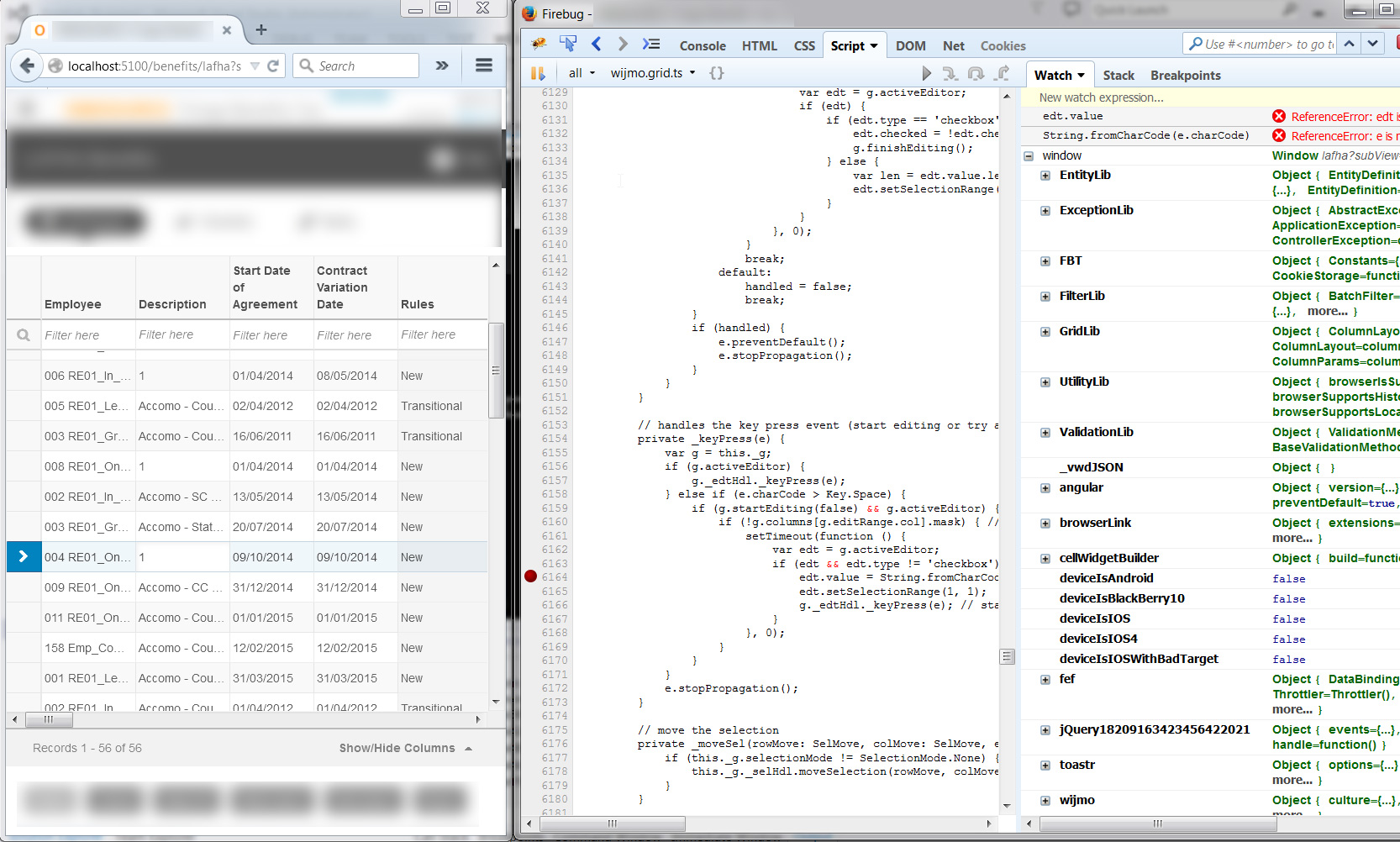Click the Firebug bug icon
Image resolution: width=1400 pixels, height=842 pixels.
click(x=539, y=45)
